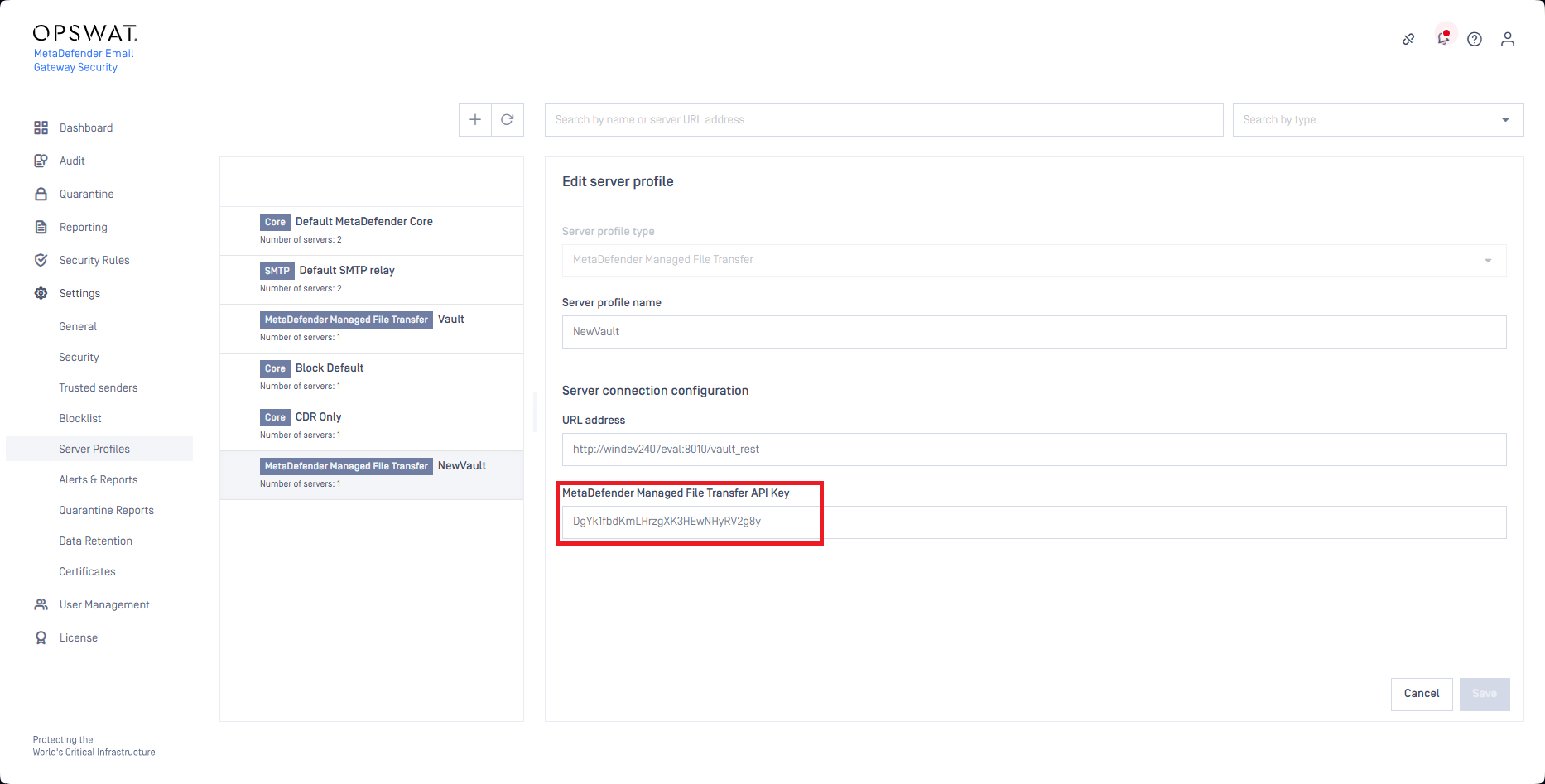Image resolution: width=1545 pixels, height=784 pixels.
Task: Collapse the Settings menu
Action: pos(79,293)
